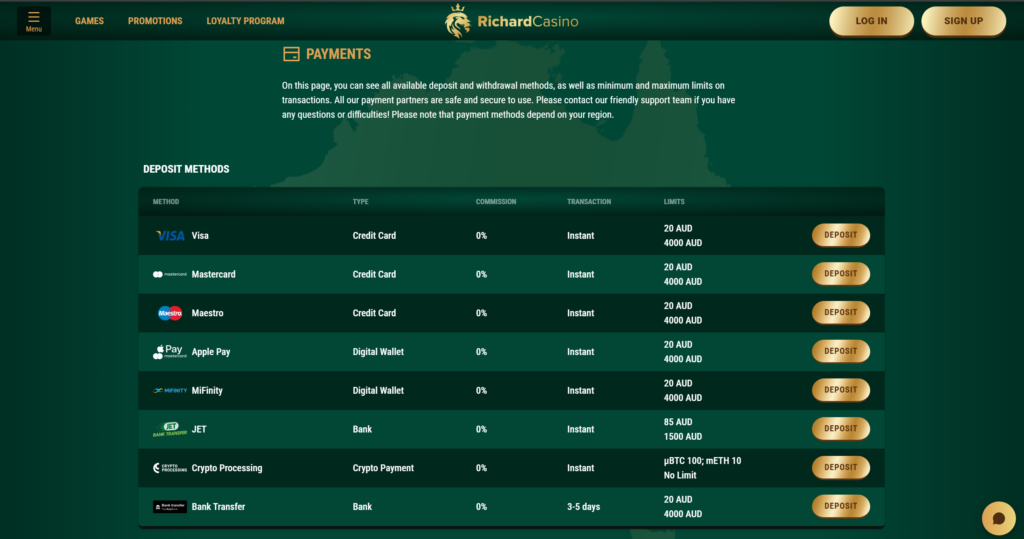Click Deposit button for Maestro
Image resolution: width=1024 pixels, height=539 pixels.
pyautogui.click(x=840, y=312)
